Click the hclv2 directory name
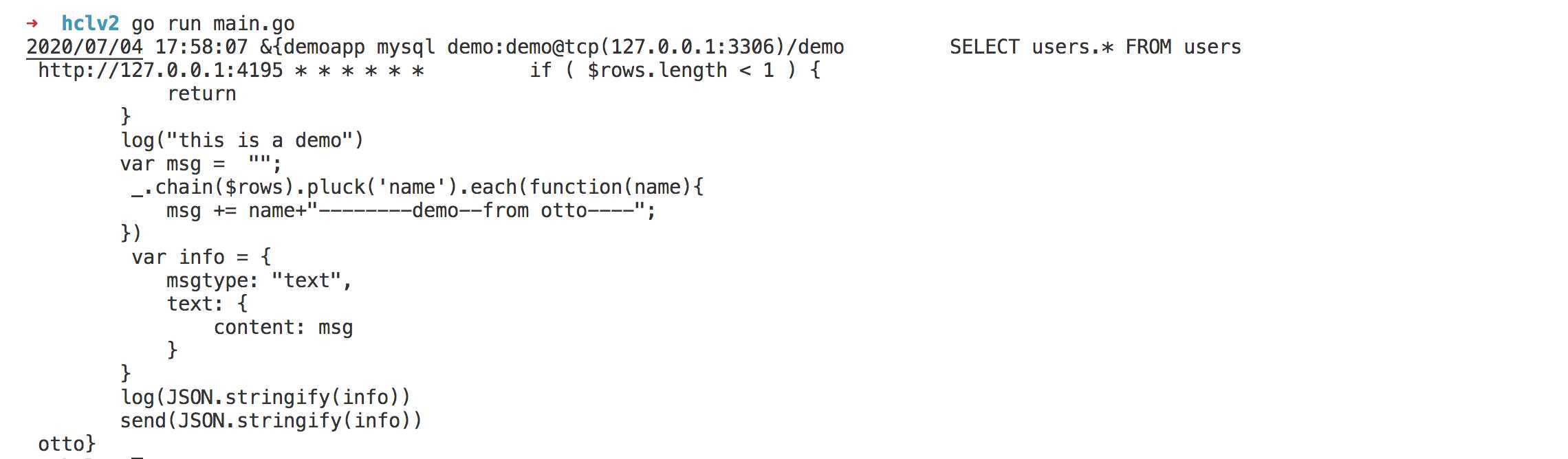 pos(90,23)
